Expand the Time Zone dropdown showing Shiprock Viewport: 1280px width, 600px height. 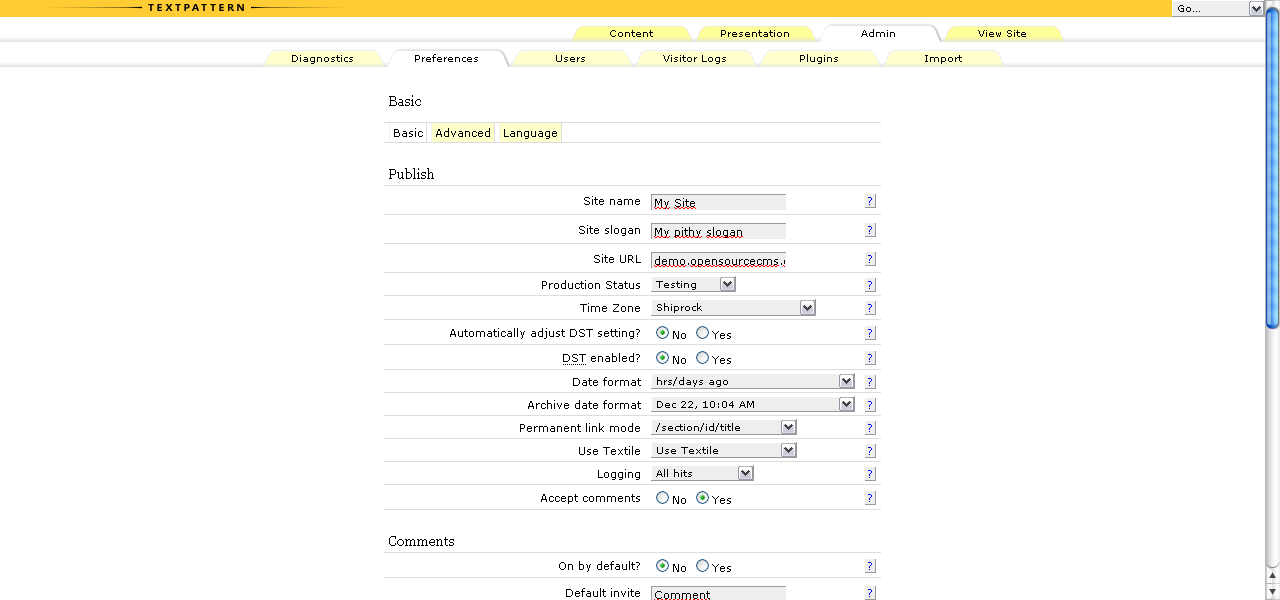click(734, 308)
